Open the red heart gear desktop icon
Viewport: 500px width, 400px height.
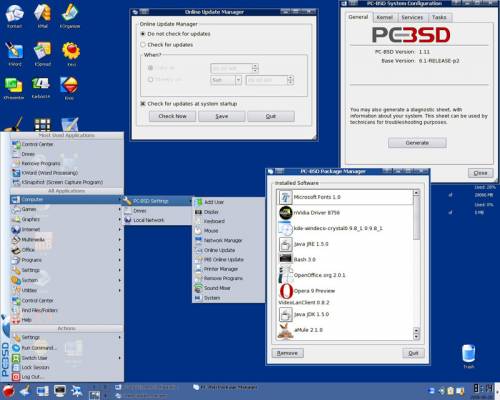pyautogui.click(x=71, y=53)
